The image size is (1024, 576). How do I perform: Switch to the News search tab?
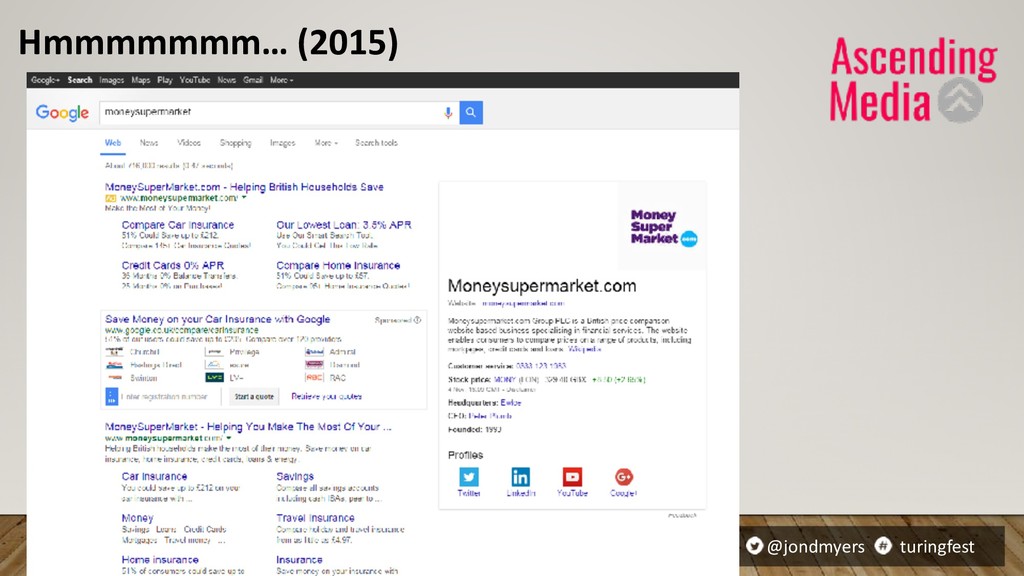click(149, 143)
